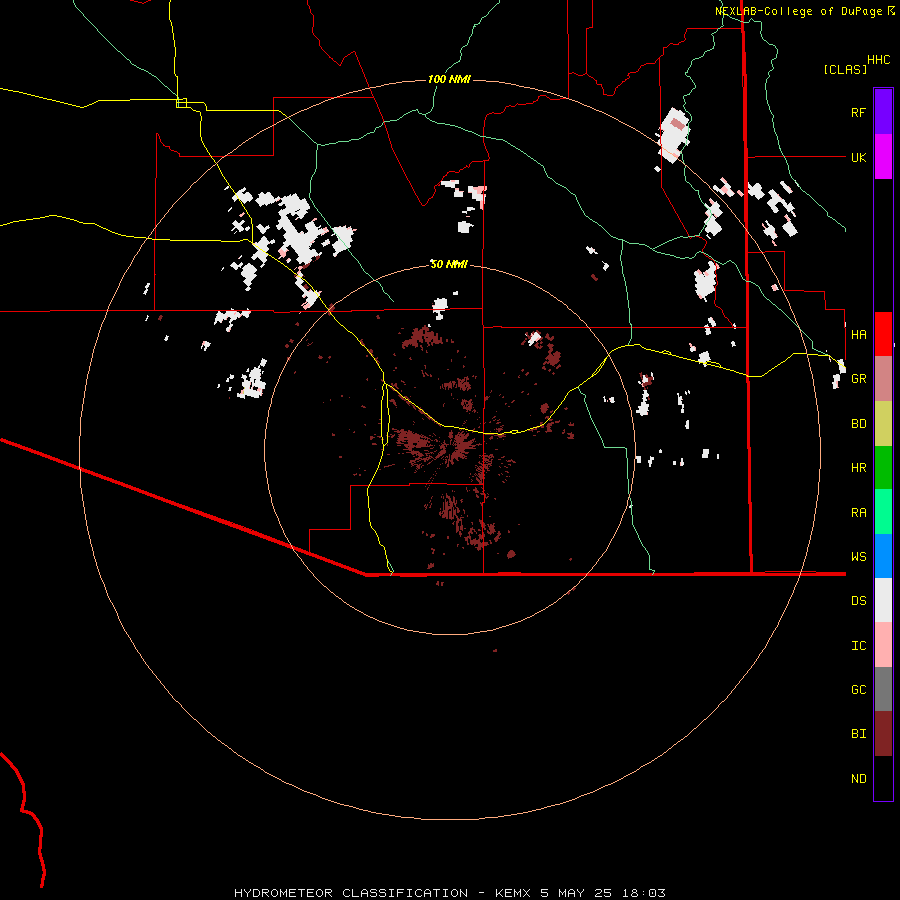Click the WS blue legend swatch
Viewport: 900px width, 900px height.
click(x=883, y=556)
